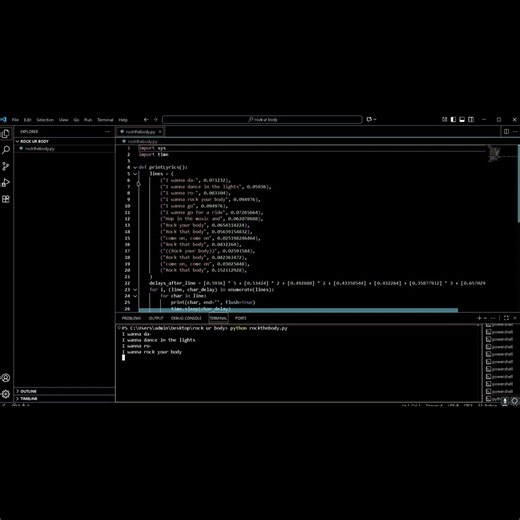Open the Edit menu

27,120
